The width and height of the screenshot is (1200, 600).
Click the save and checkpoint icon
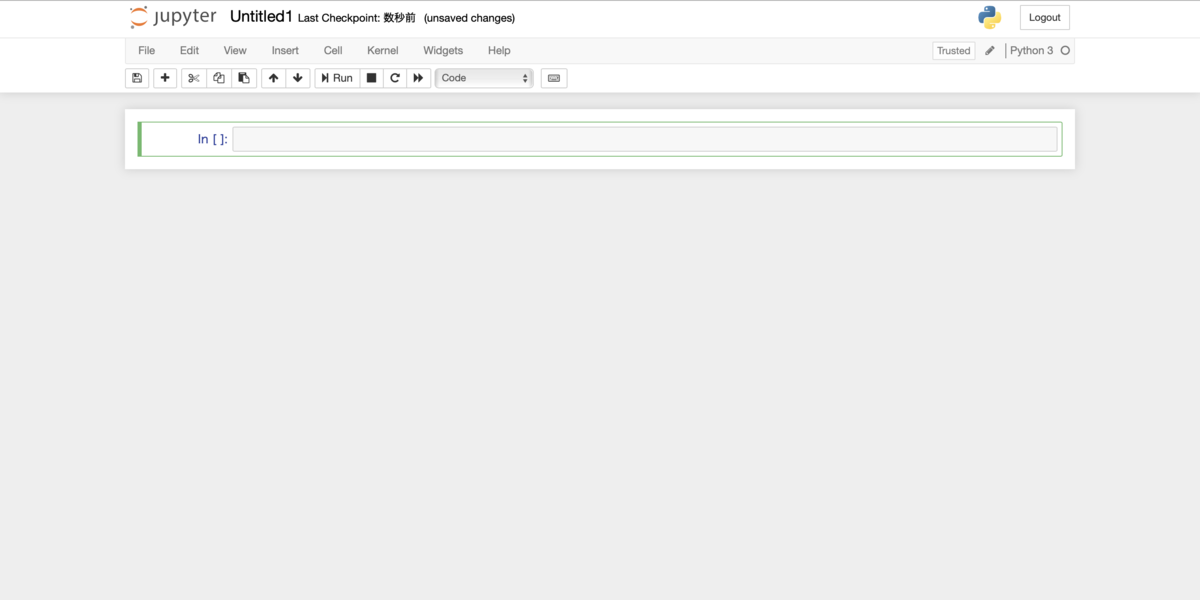coord(137,78)
